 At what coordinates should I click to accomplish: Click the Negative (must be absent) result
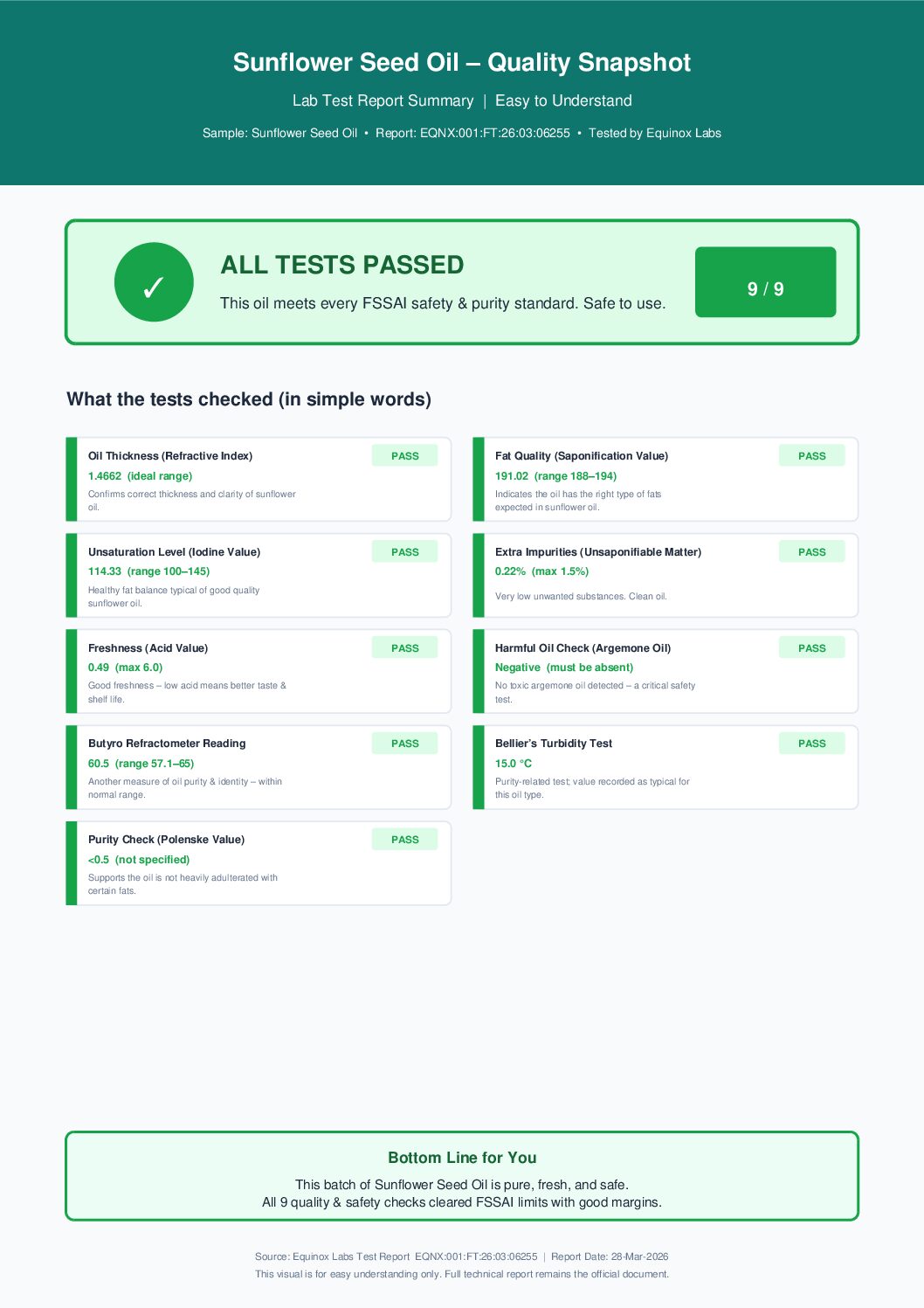pos(564,668)
